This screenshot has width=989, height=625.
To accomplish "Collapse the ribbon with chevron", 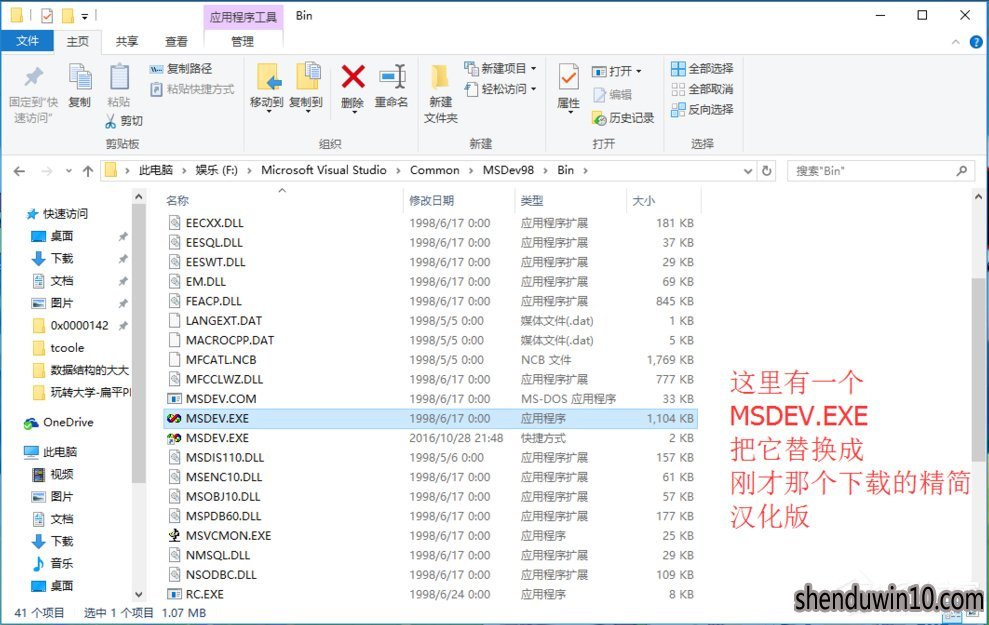I will pos(956,42).
